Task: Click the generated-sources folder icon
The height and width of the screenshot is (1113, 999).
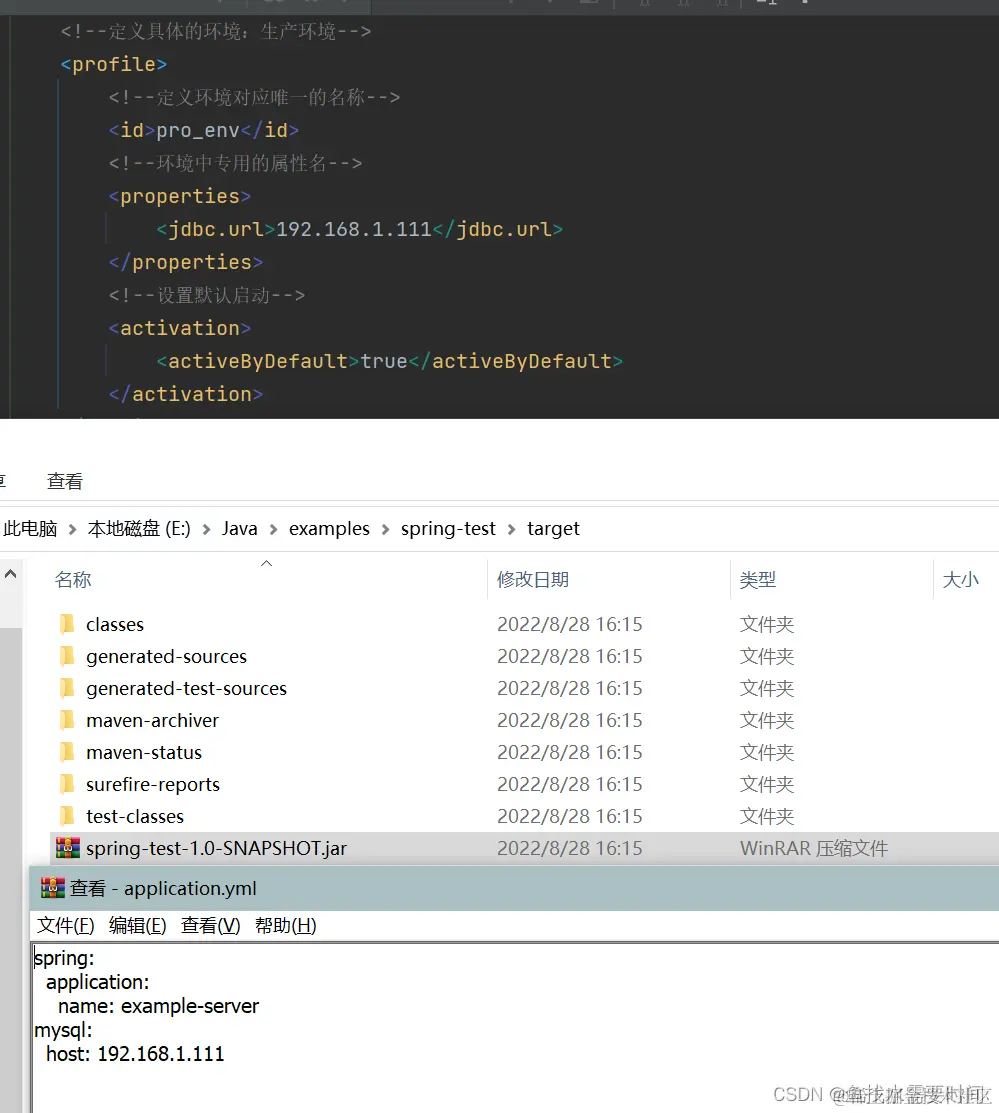Action: (67, 656)
